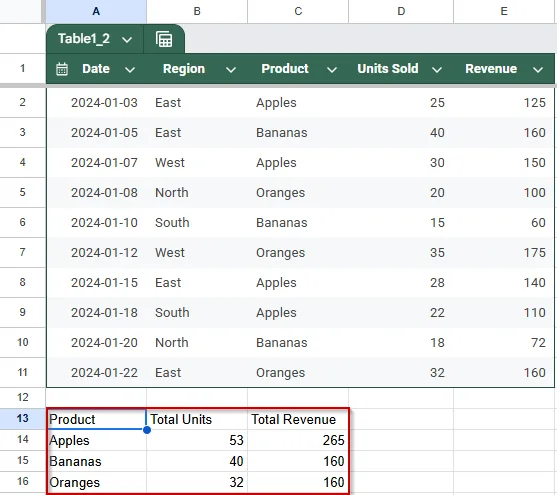Select units sold value 35
The width and height of the screenshot is (557, 495).
click(401, 252)
